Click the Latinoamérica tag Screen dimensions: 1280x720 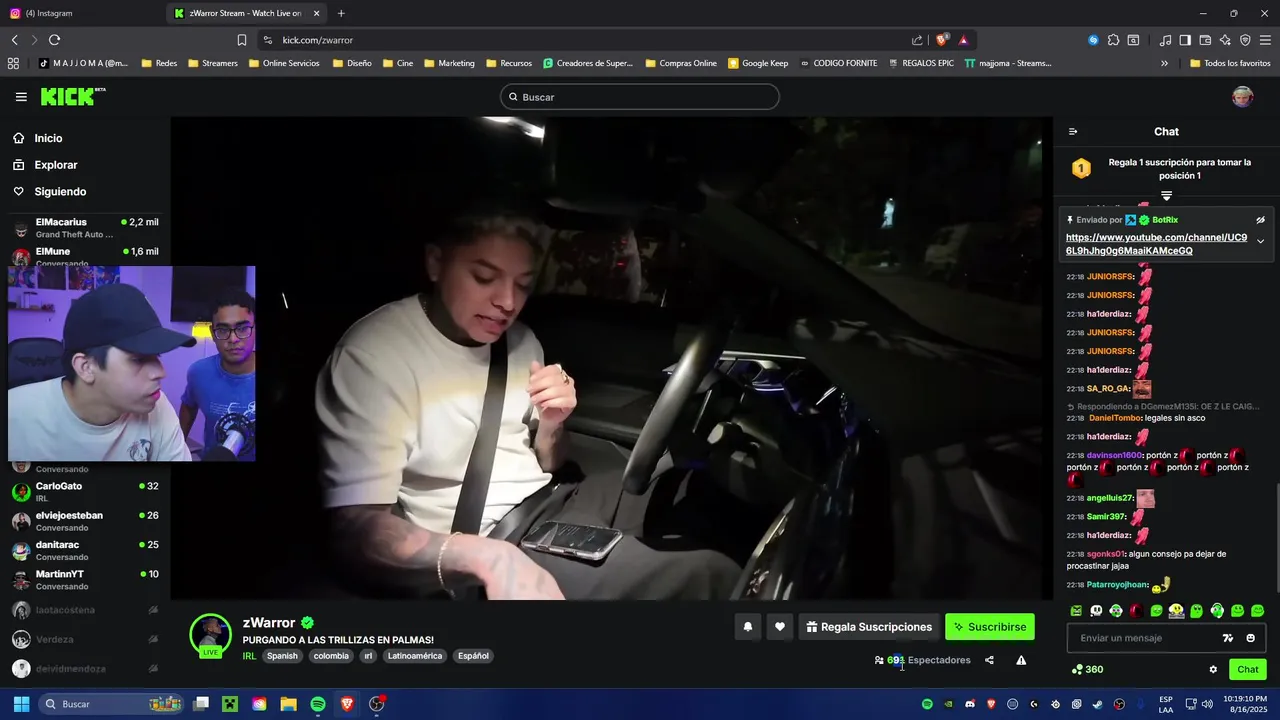pos(415,656)
